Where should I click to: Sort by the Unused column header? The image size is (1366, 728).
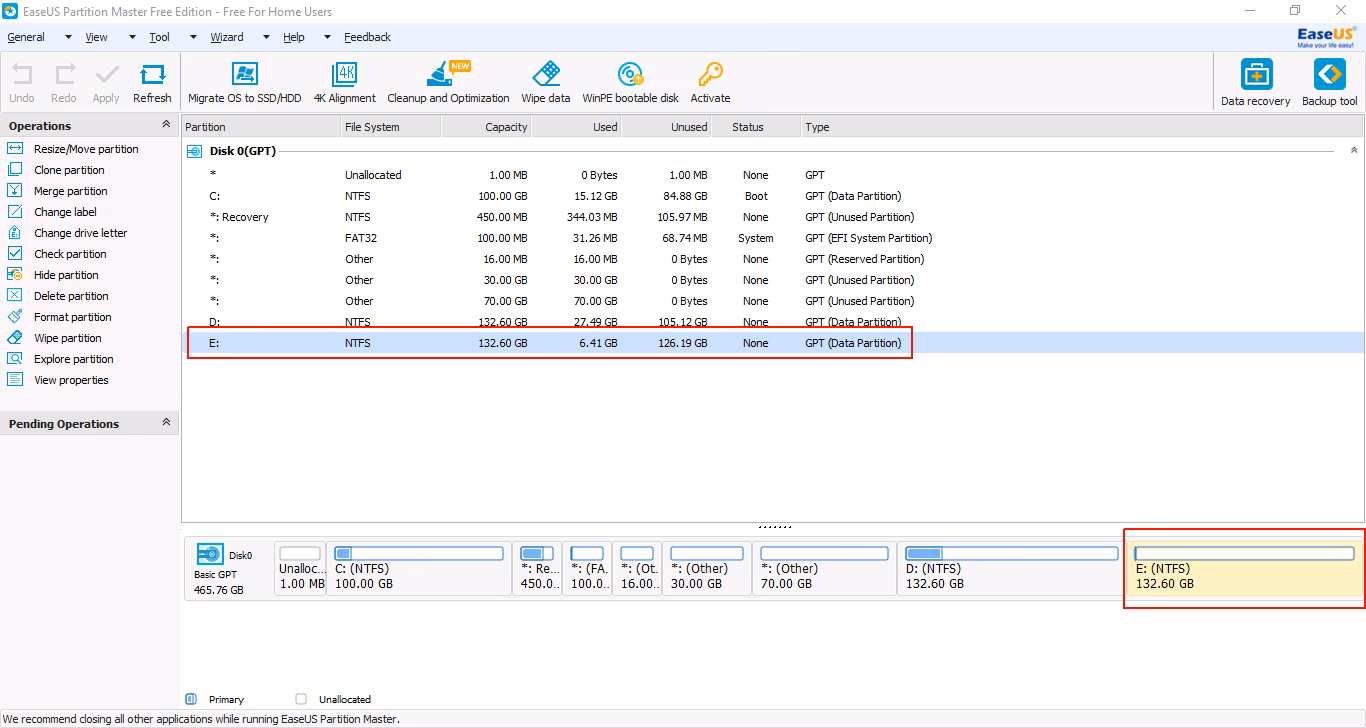tap(666, 127)
